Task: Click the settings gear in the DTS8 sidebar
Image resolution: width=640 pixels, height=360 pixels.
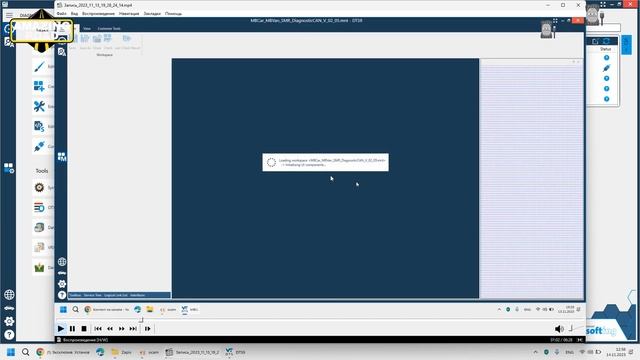Action: click(x=62, y=284)
